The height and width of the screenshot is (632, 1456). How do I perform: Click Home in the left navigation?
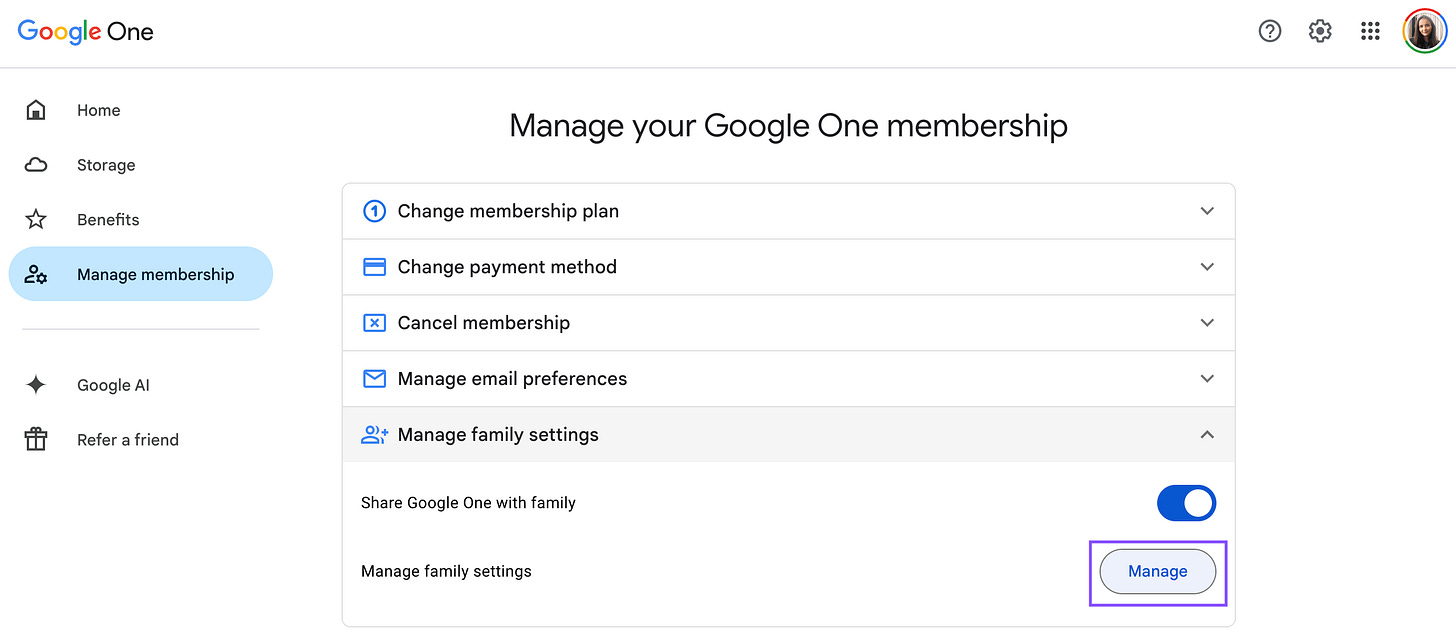click(98, 110)
